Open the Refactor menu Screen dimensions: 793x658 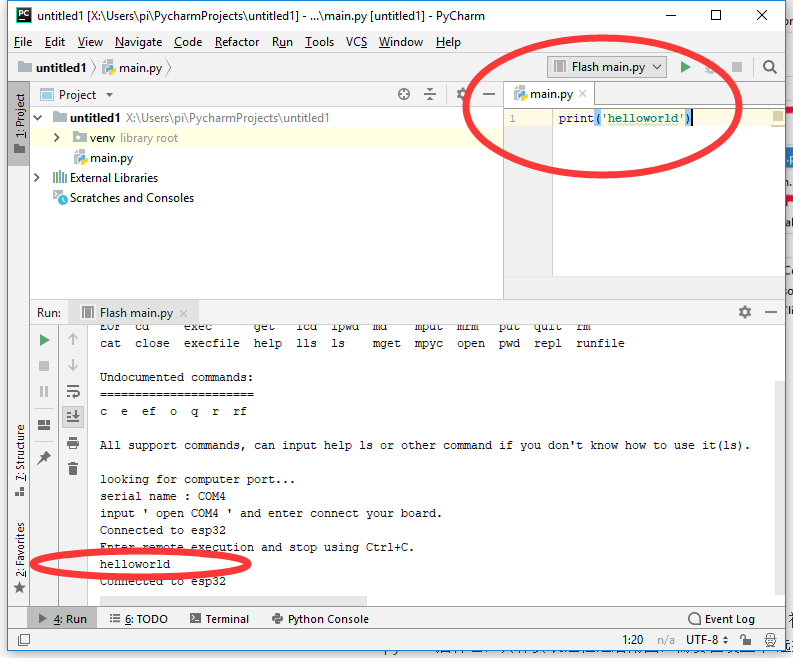point(237,42)
